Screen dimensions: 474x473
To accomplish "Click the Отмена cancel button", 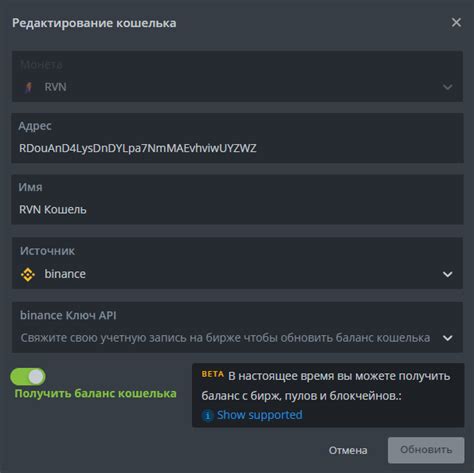I will pyautogui.click(x=348, y=450).
